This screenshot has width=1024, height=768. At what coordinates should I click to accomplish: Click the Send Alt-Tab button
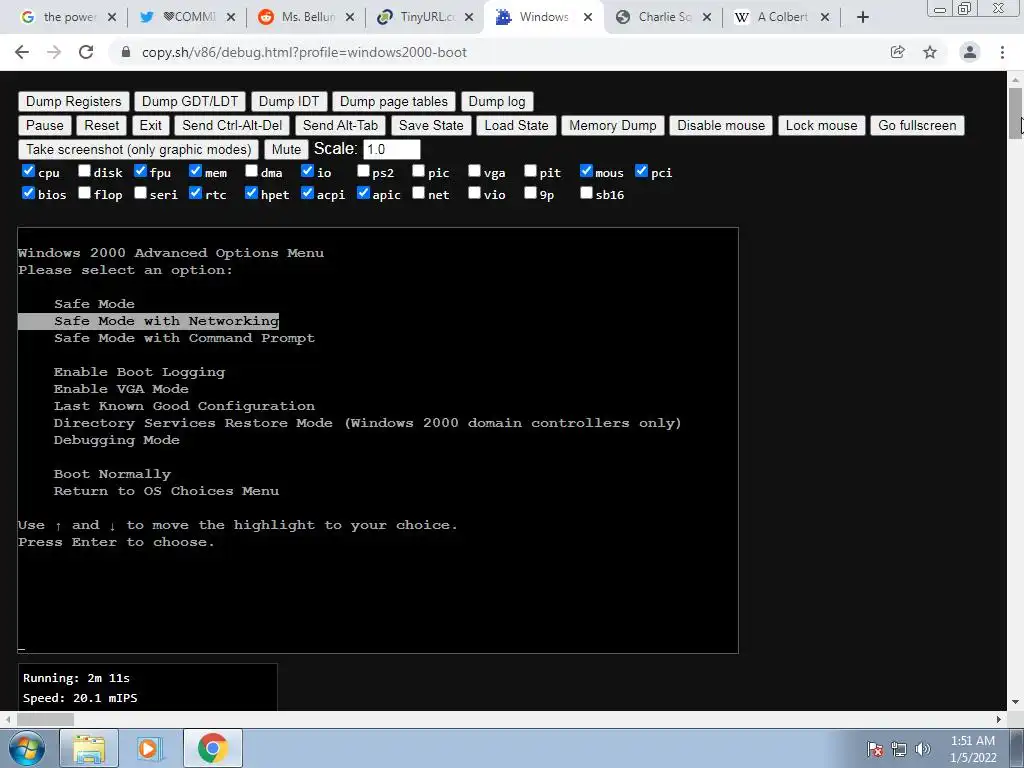point(340,125)
